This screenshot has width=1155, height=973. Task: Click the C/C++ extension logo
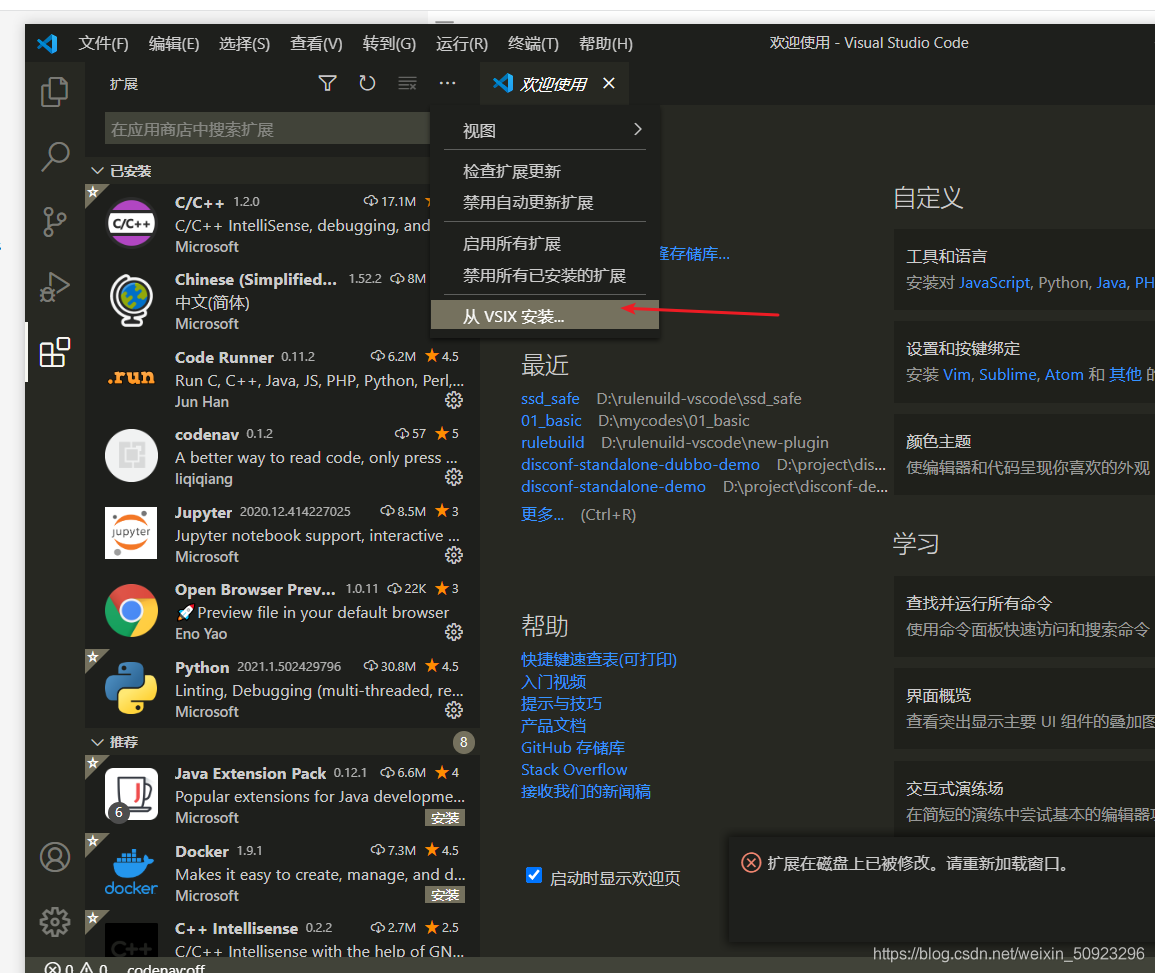(131, 223)
